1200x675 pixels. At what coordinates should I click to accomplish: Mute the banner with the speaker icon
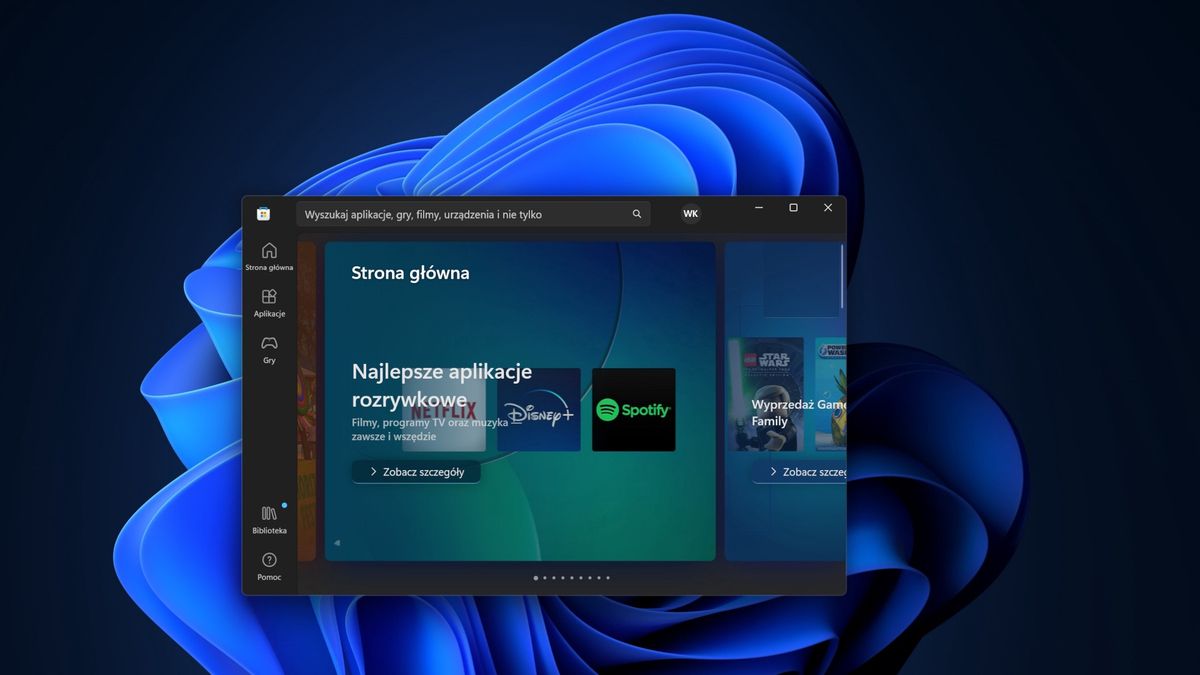coord(337,543)
